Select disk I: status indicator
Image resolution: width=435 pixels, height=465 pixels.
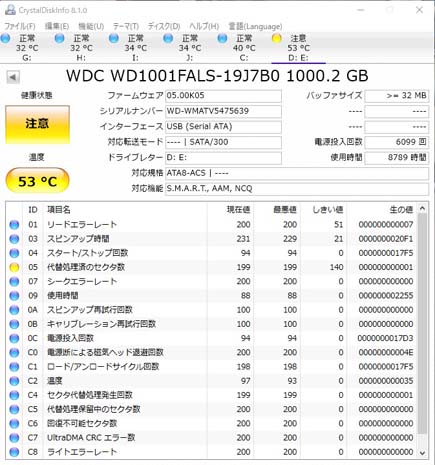coord(114,38)
